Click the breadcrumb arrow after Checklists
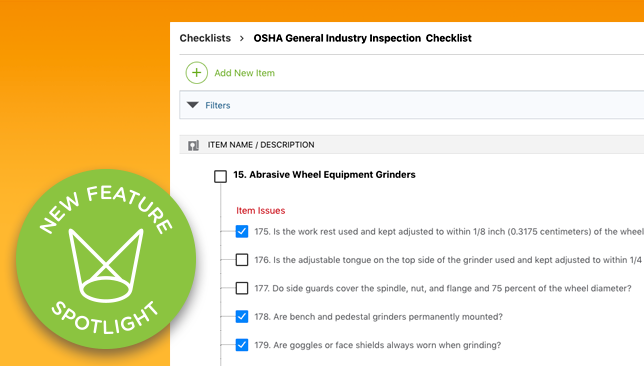The image size is (644, 366). pyautogui.click(x=242, y=38)
